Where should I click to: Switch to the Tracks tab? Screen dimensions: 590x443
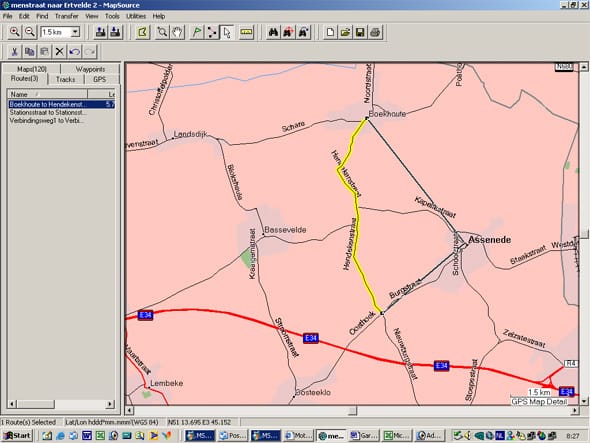coord(65,79)
